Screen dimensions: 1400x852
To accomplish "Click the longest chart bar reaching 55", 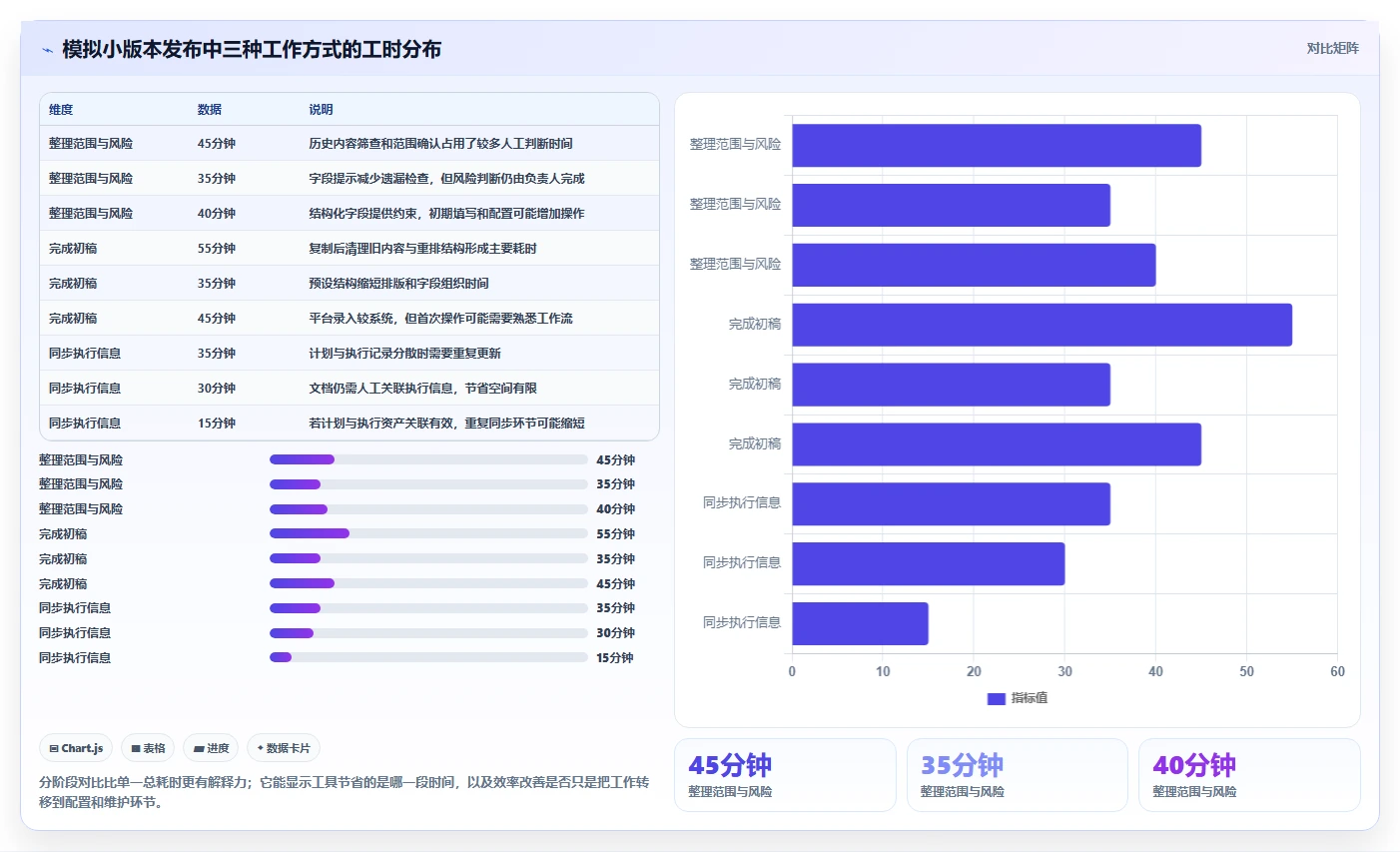I will 1042,325.
